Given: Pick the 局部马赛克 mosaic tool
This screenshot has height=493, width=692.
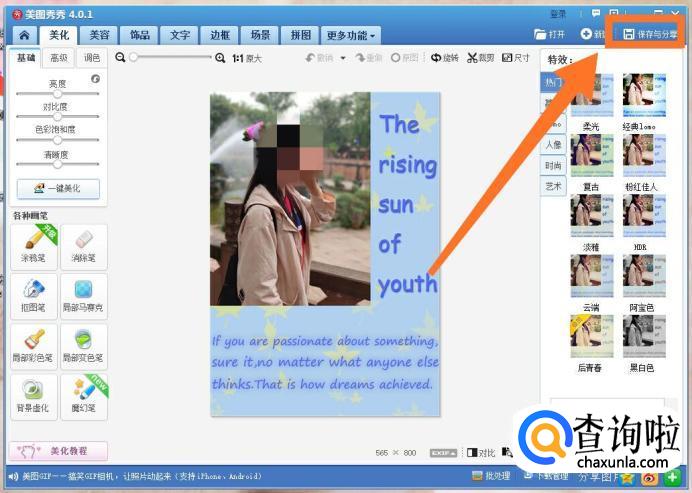Looking at the screenshot, I should point(83,296).
